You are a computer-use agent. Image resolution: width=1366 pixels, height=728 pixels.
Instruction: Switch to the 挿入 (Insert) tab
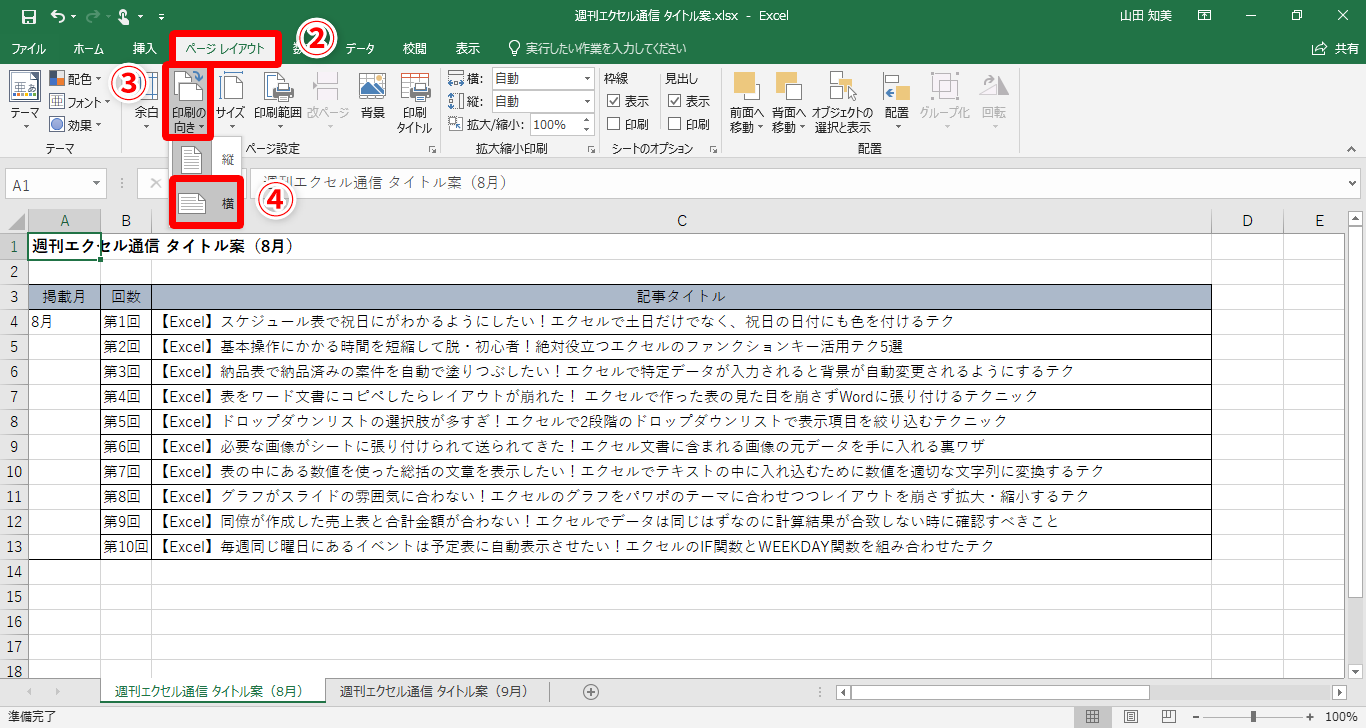tap(145, 48)
